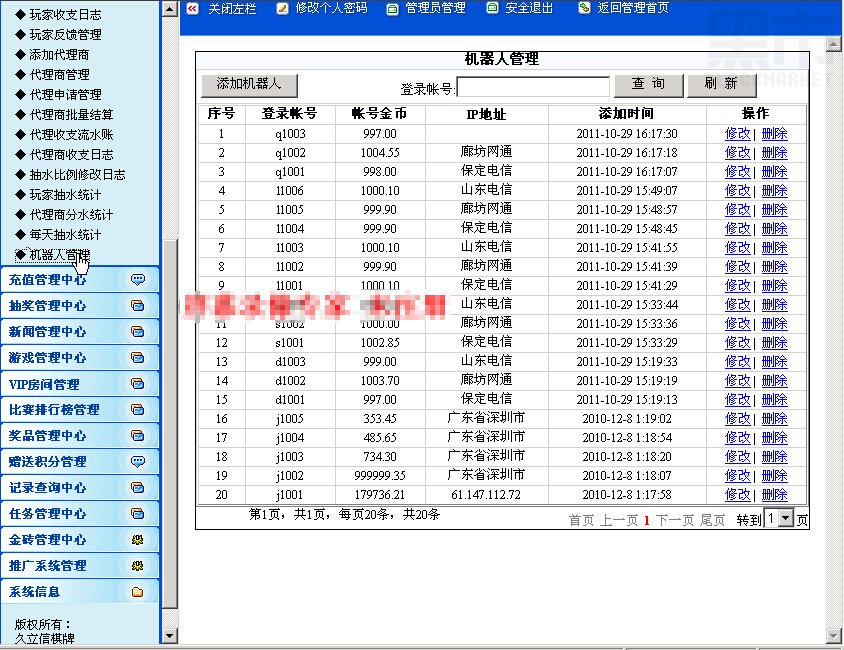Screen dimensions: 844x650
Task: Click 修改 for account j1001
Action: click(737, 494)
